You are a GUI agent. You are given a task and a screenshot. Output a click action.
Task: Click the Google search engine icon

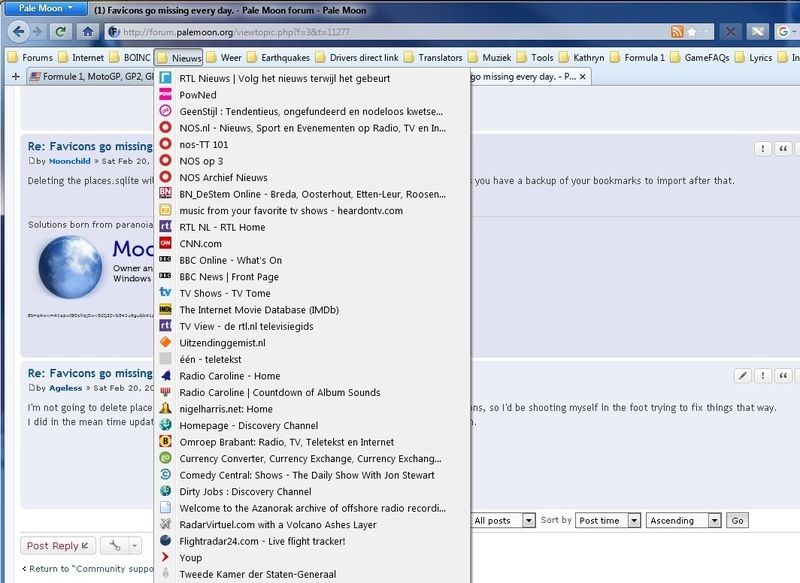783,32
